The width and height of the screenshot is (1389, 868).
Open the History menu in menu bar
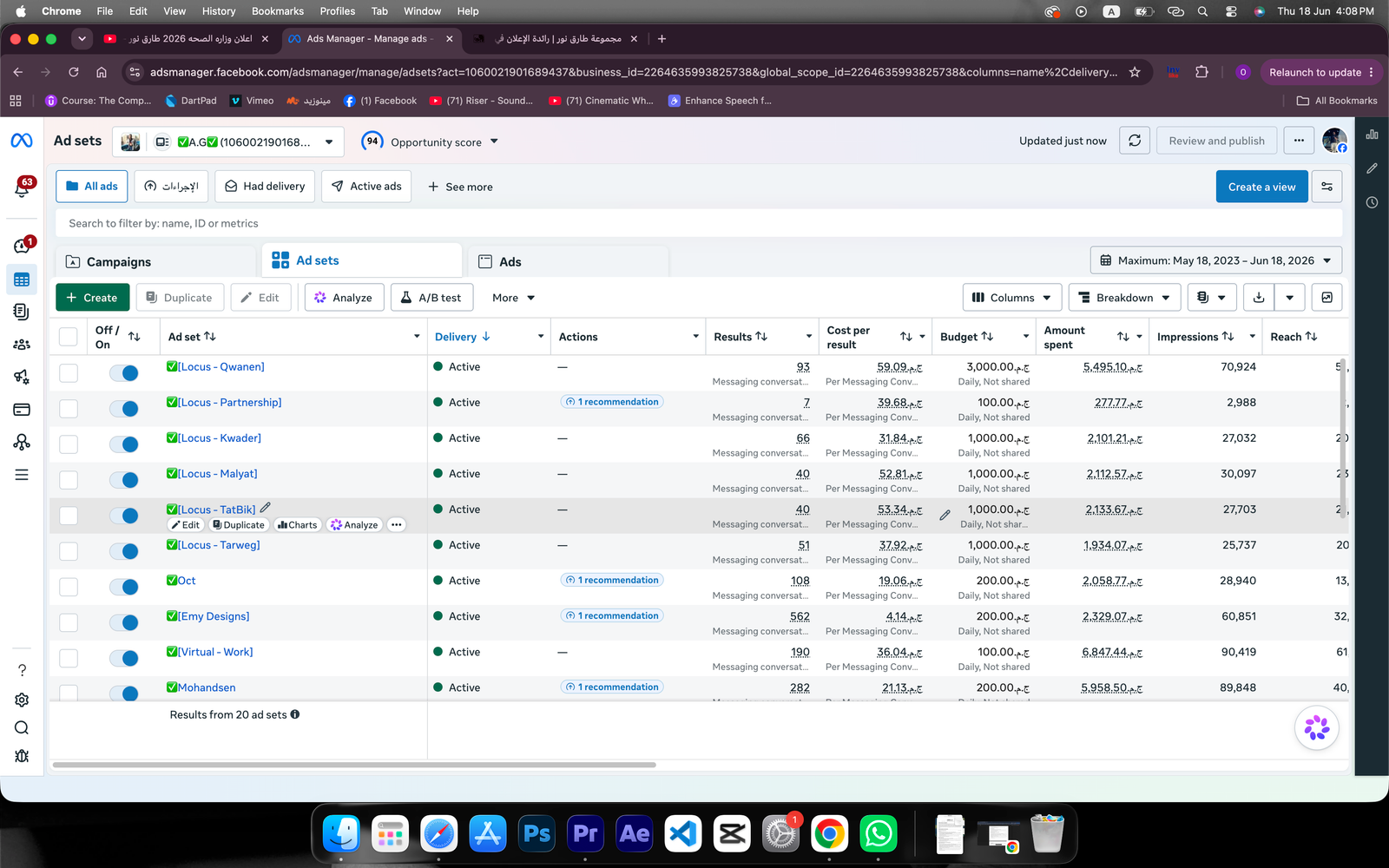(219, 11)
